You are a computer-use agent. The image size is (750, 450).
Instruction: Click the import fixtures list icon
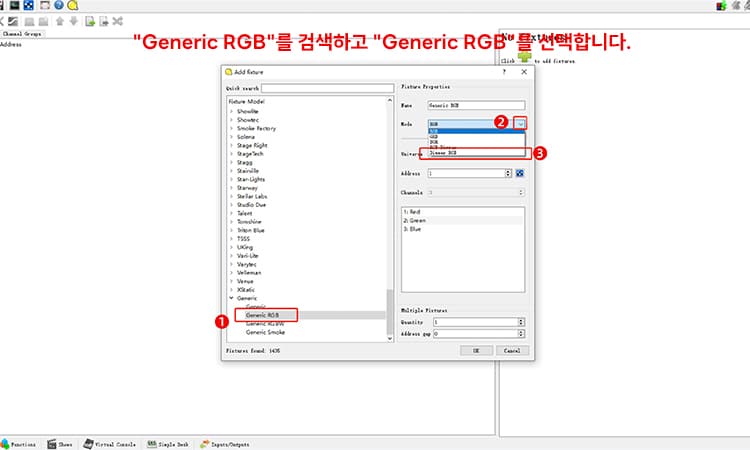pos(89,21)
